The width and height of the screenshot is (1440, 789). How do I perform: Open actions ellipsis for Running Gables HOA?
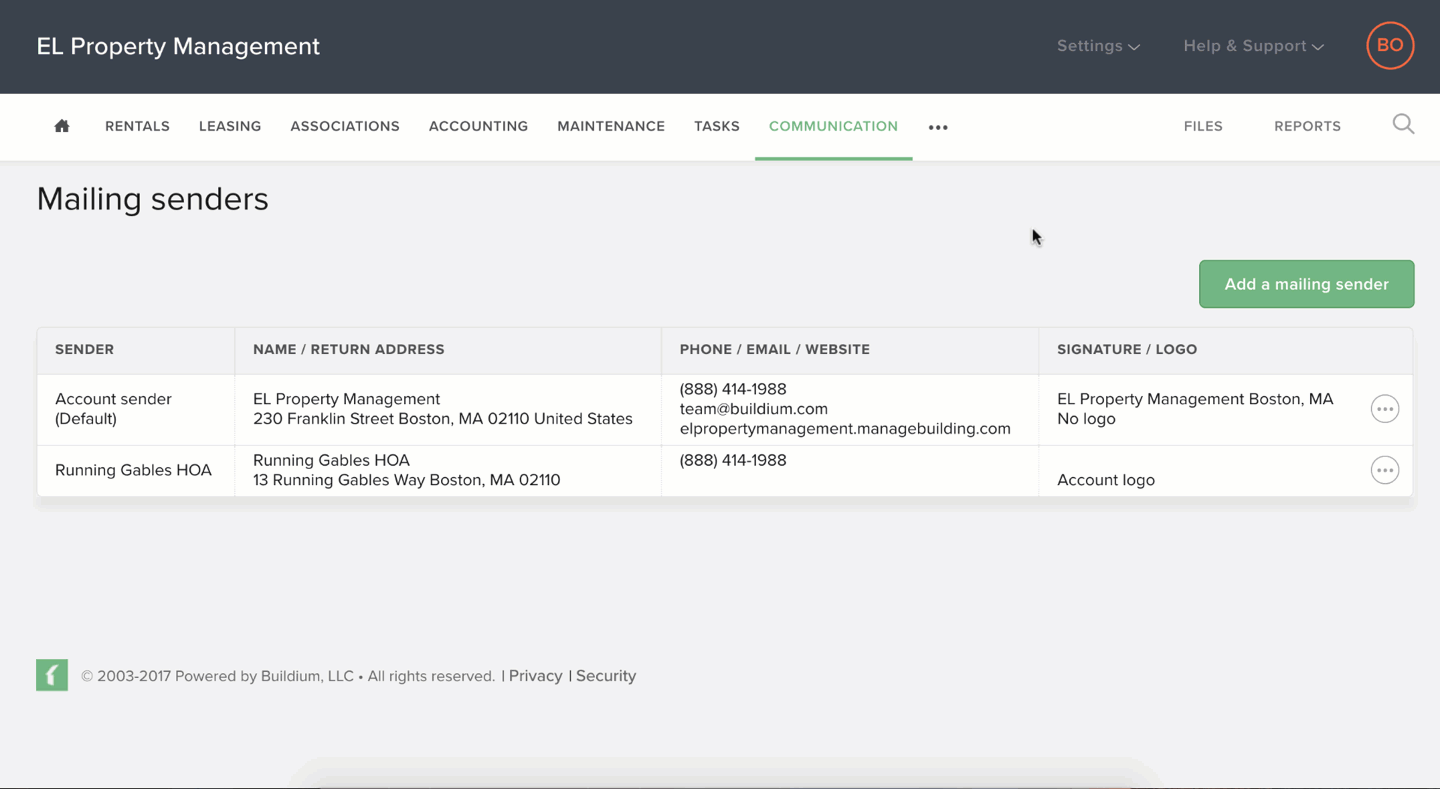pos(1385,470)
